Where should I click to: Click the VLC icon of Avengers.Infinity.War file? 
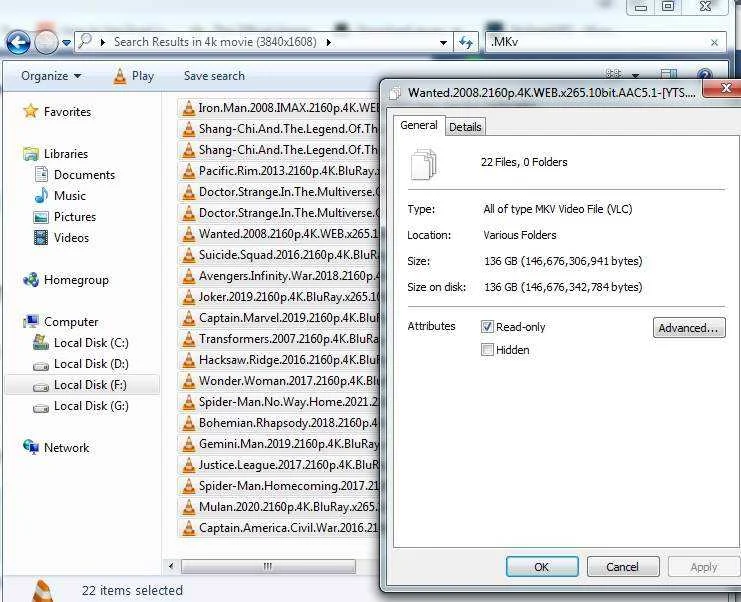pos(189,276)
